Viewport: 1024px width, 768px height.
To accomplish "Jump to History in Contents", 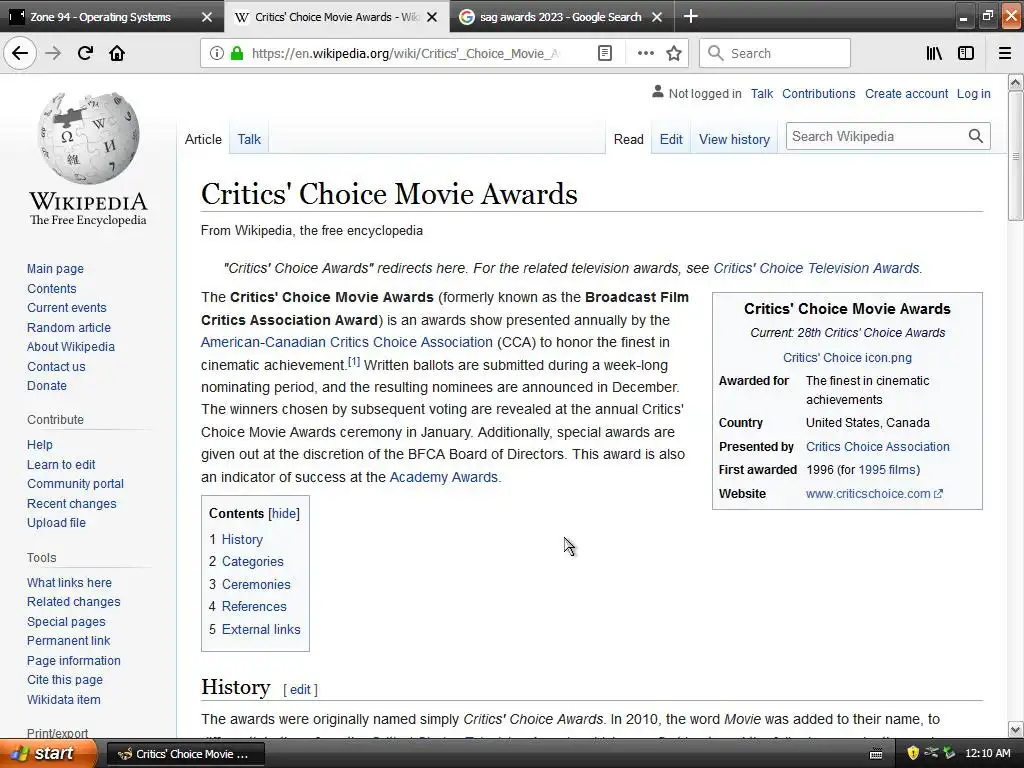I will click(x=242, y=539).
